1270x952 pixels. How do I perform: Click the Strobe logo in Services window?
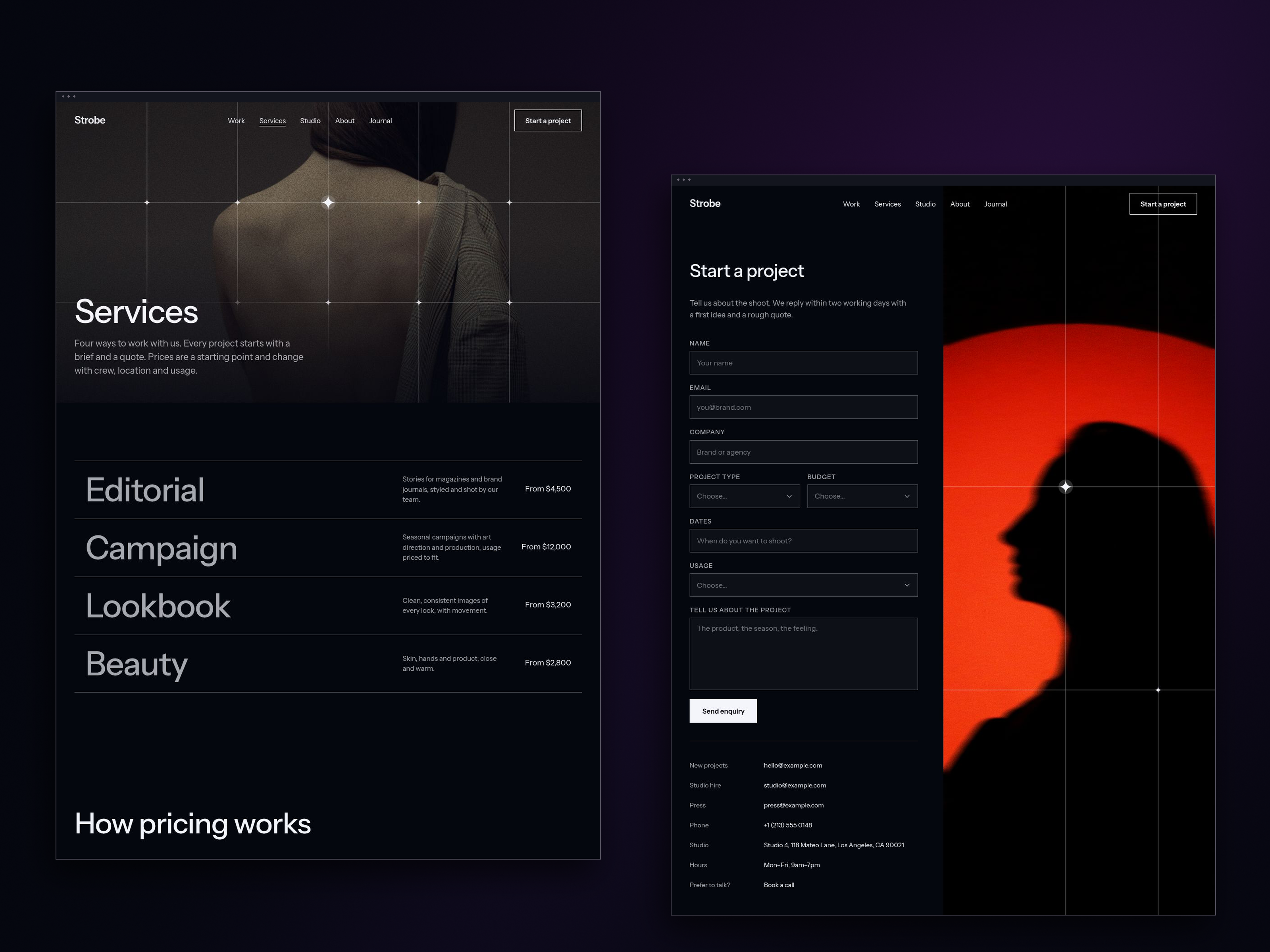coord(90,120)
